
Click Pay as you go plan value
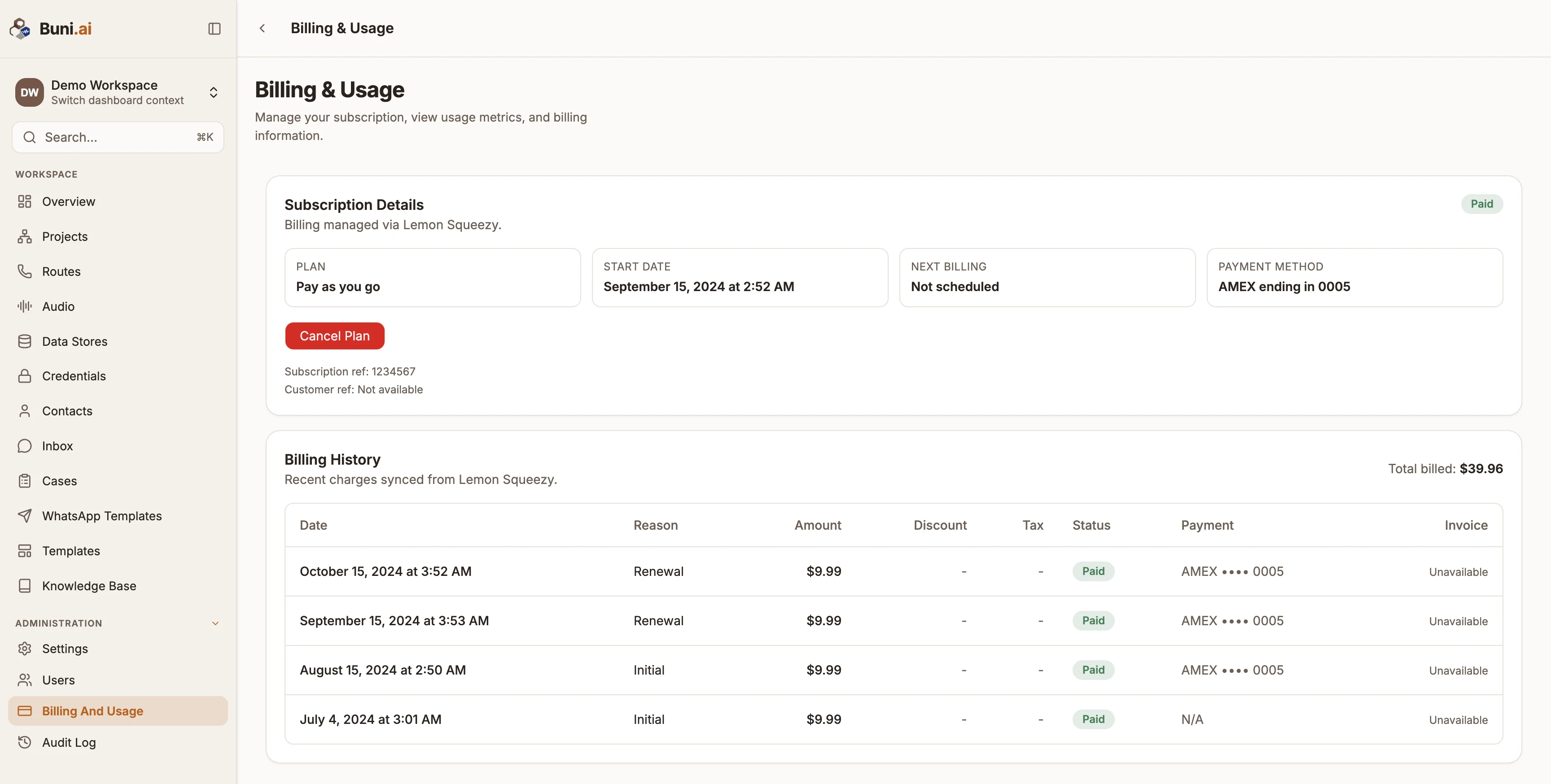point(338,287)
